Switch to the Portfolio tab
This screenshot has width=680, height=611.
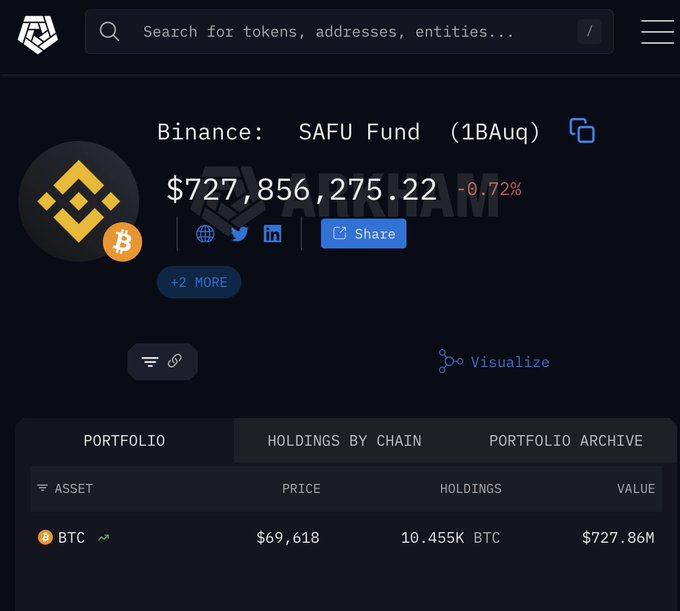point(124,440)
